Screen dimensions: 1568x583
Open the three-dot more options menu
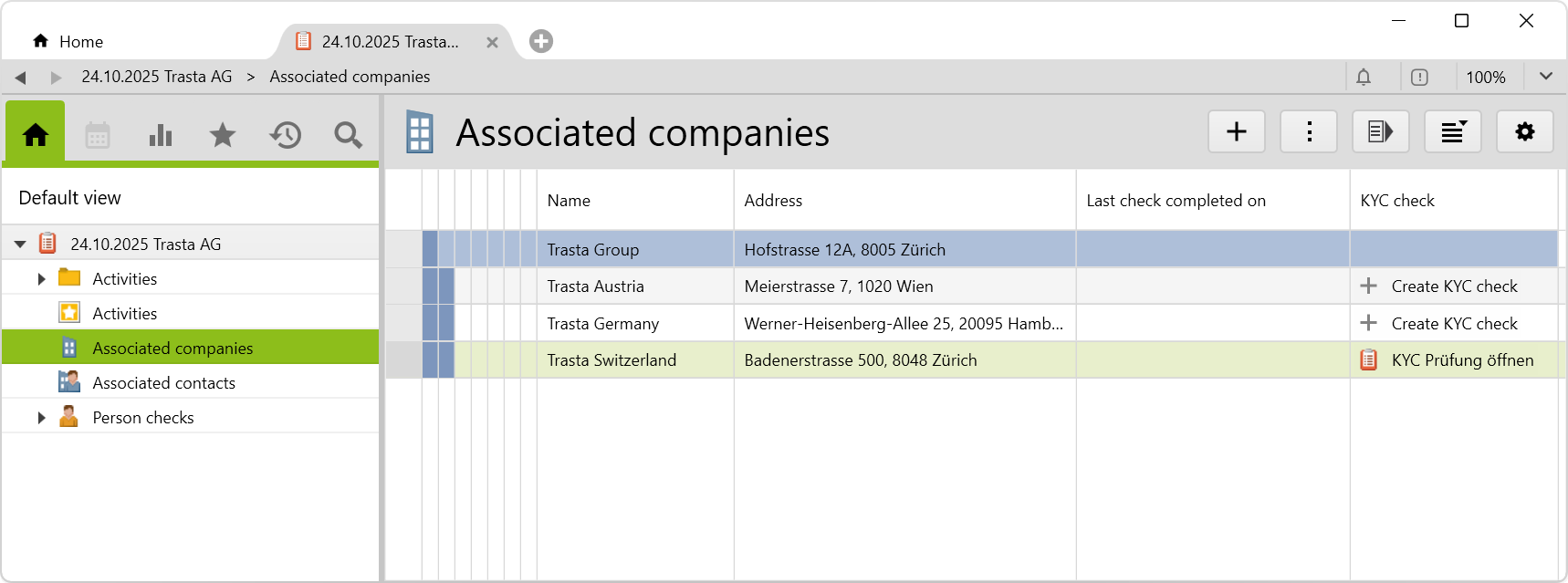point(1309,132)
